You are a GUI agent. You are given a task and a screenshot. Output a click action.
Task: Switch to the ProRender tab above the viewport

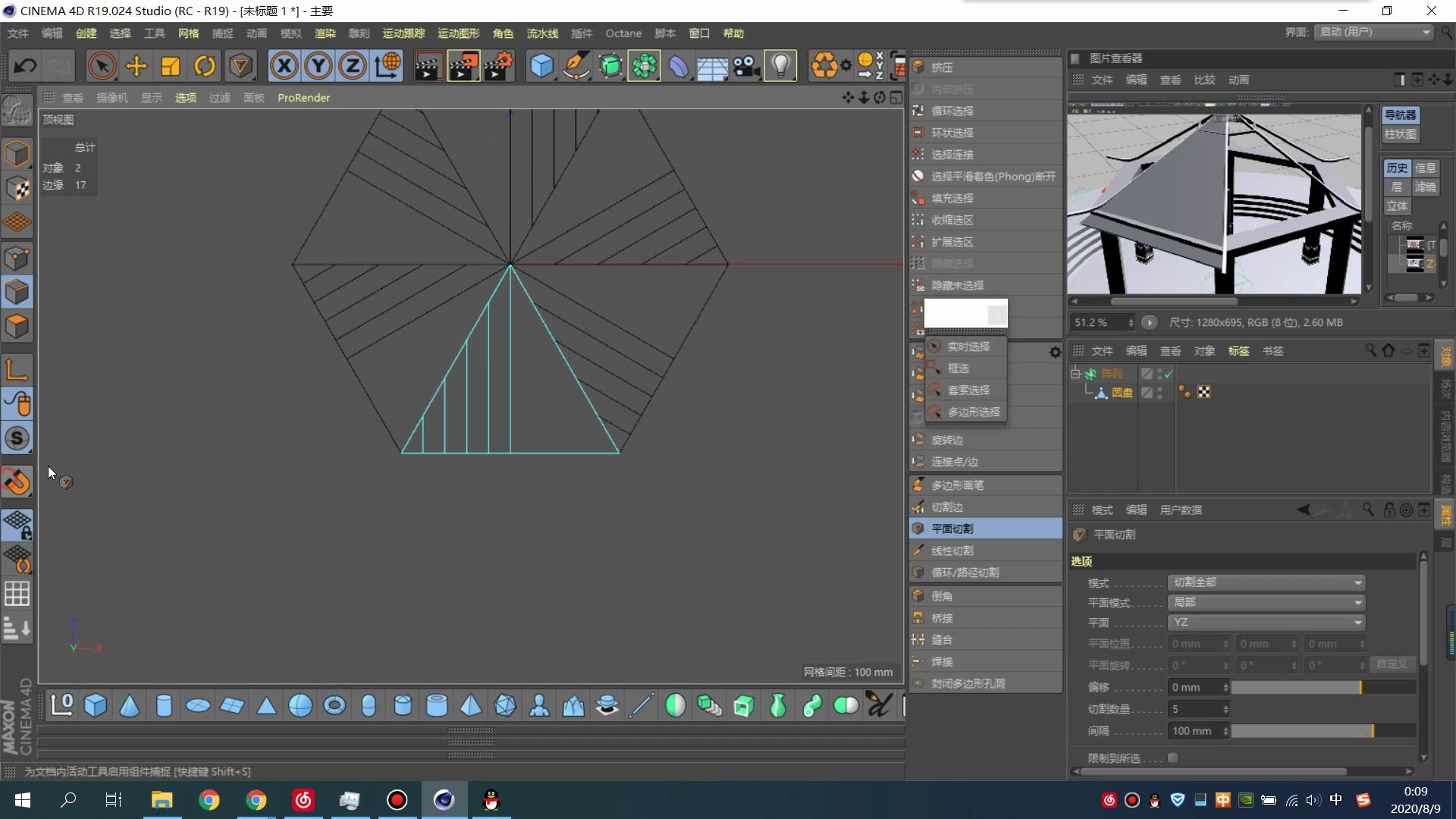coord(303,97)
